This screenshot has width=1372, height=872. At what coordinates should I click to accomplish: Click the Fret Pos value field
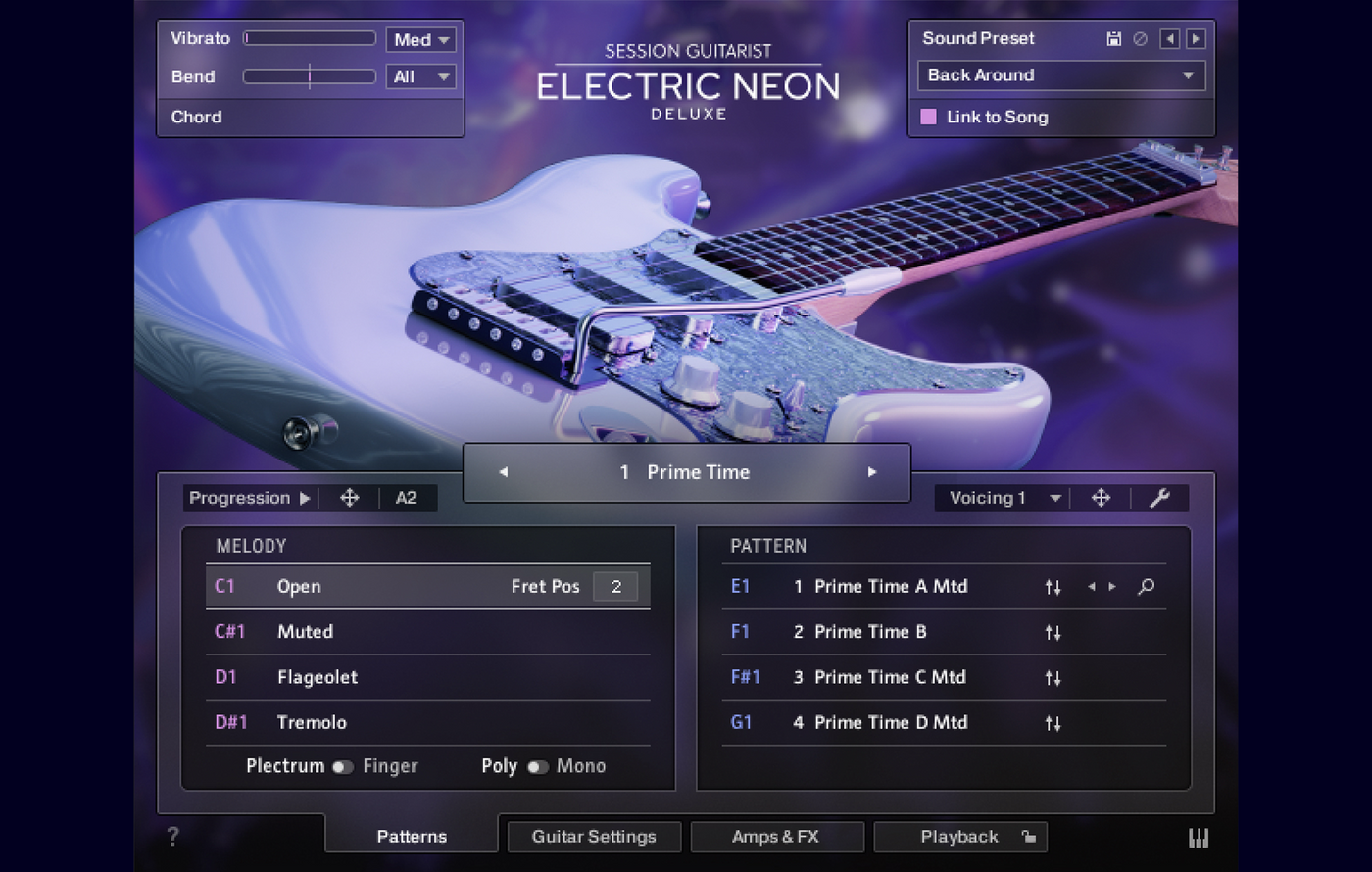615,587
